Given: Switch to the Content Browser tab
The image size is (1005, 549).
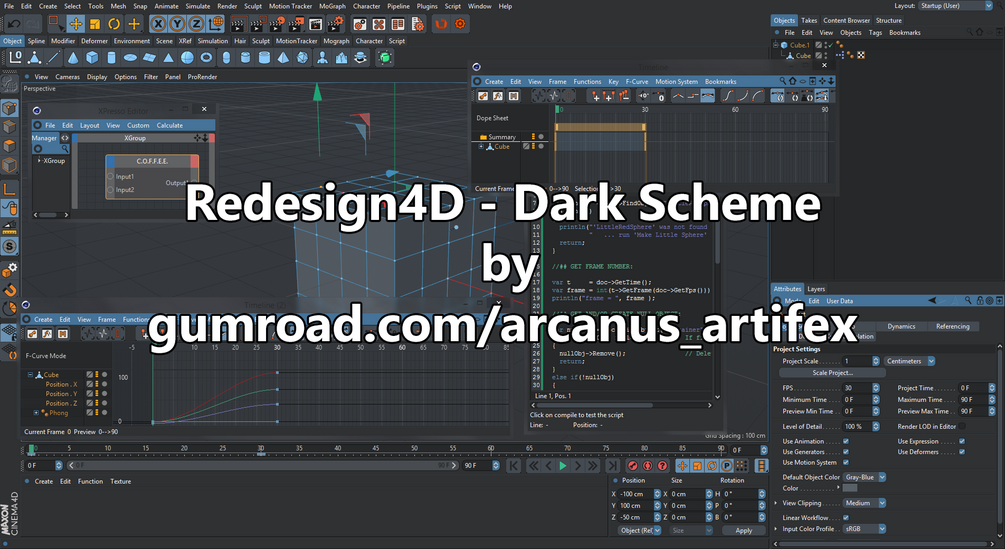Looking at the screenshot, I should 846,20.
